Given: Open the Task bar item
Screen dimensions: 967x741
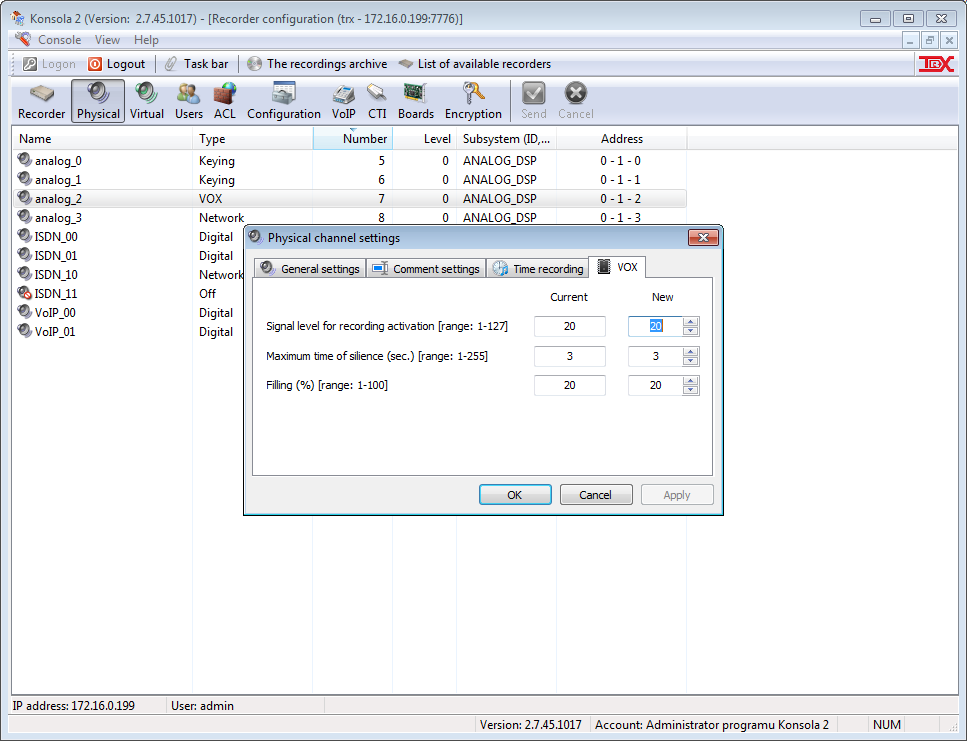Looking at the screenshot, I should [197, 64].
